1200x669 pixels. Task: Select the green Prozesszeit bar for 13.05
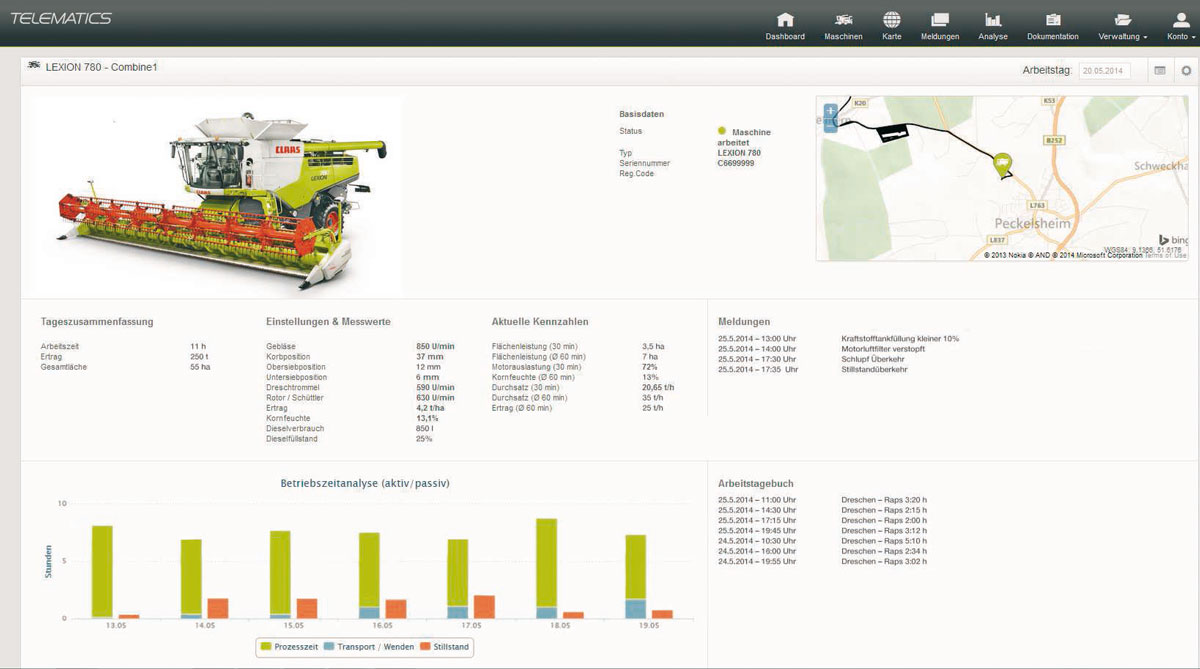pyautogui.click(x=102, y=571)
